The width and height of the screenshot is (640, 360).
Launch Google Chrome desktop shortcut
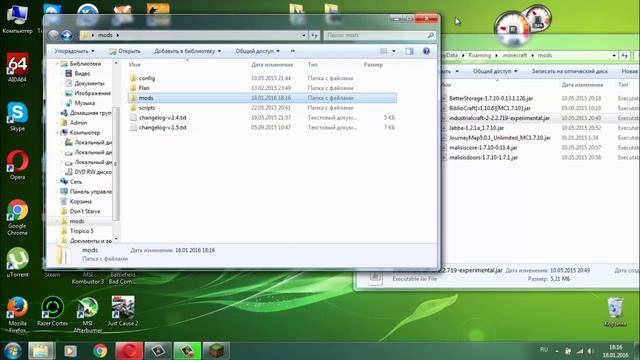(x=17, y=217)
